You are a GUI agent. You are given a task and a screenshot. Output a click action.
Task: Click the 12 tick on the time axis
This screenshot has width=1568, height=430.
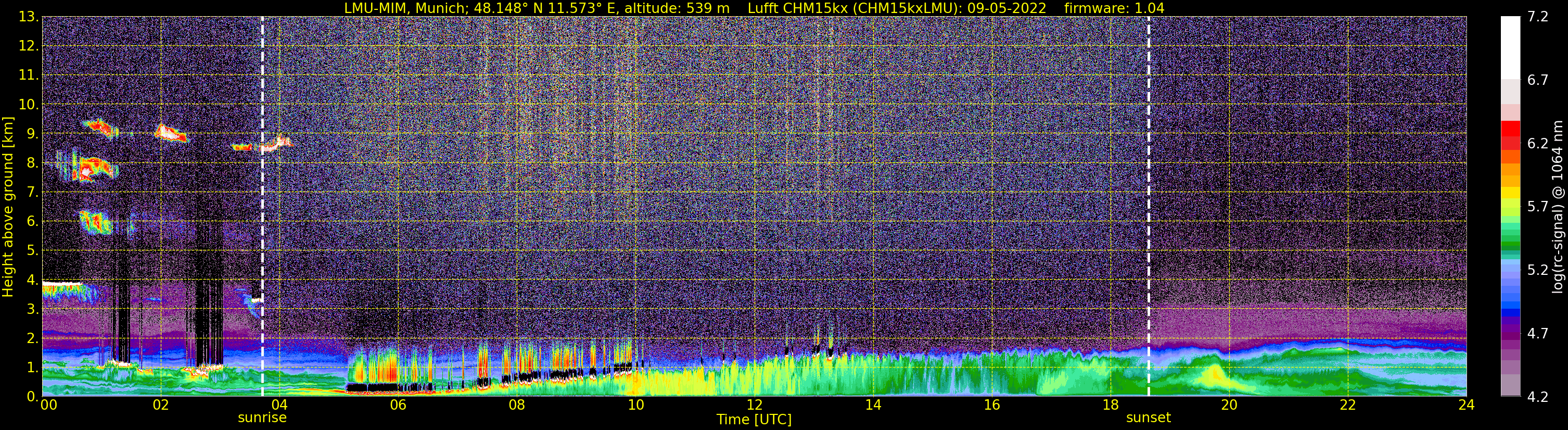click(x=754, y=405)
